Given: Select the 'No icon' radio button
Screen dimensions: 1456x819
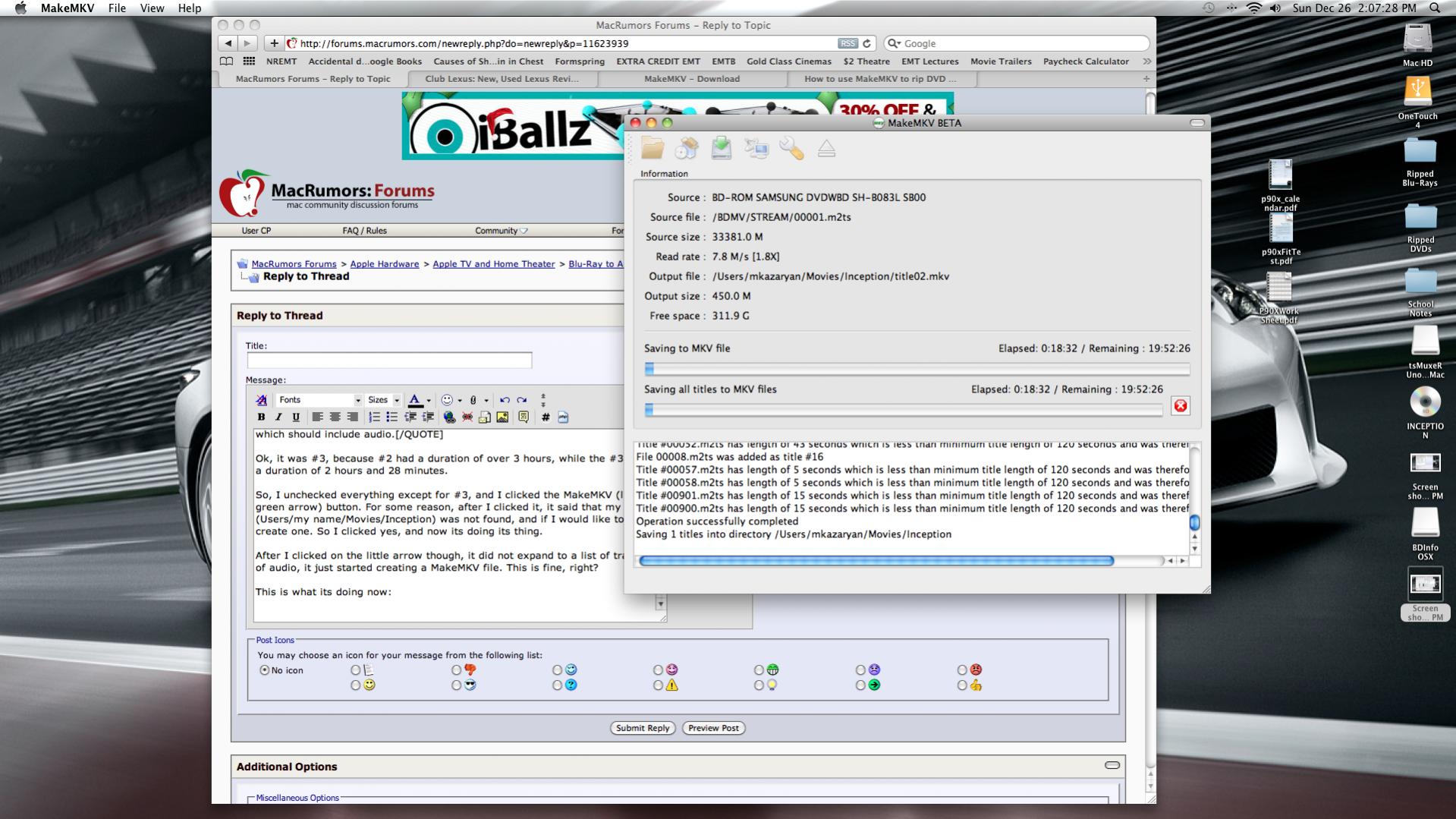Looking at the screenshot, I should (264, 670).
